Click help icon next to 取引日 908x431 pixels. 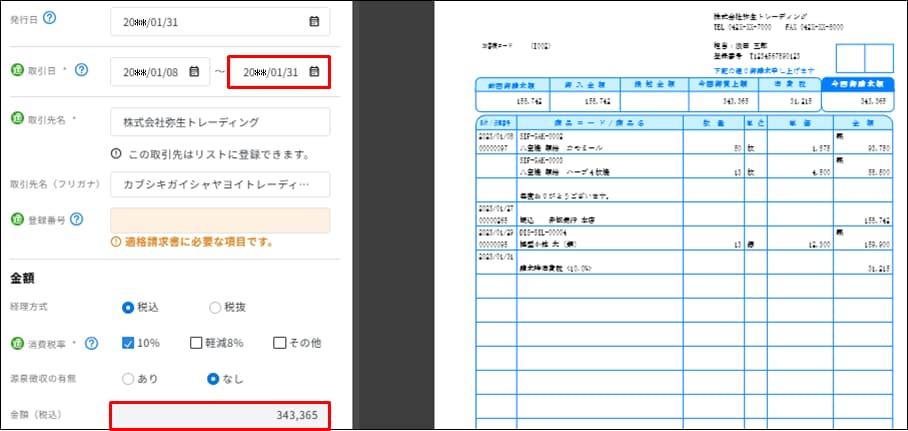pos(81,70)
